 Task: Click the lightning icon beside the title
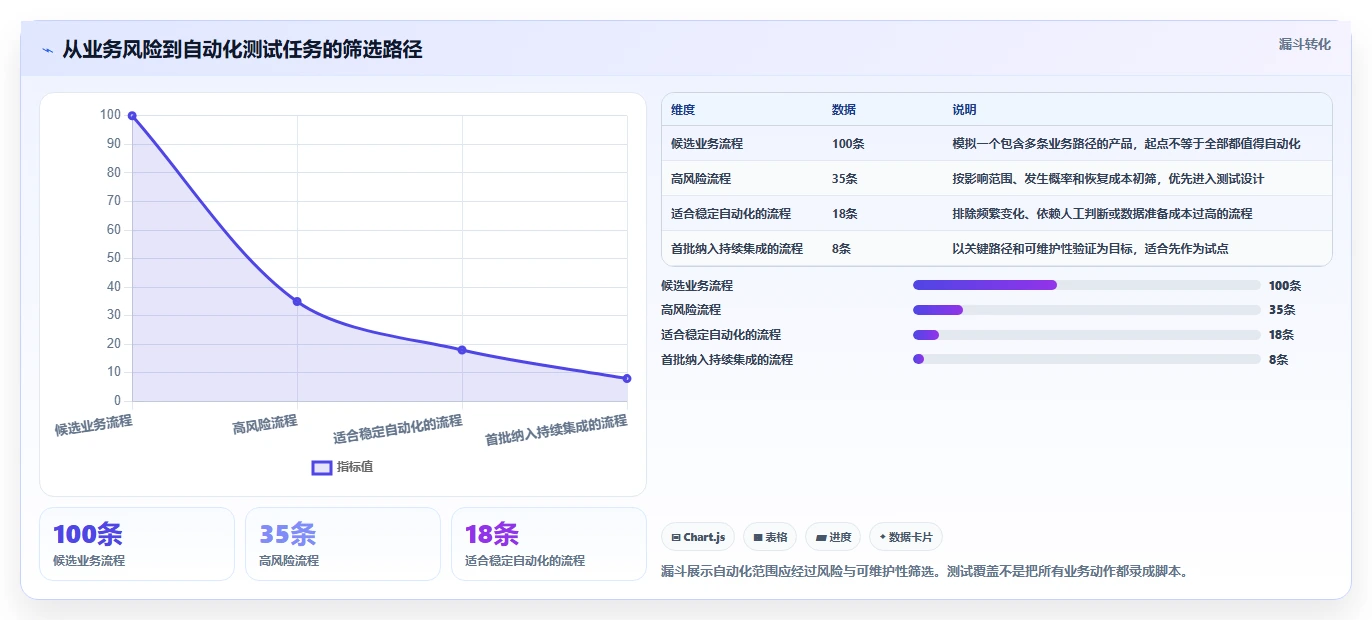[48, 50]
